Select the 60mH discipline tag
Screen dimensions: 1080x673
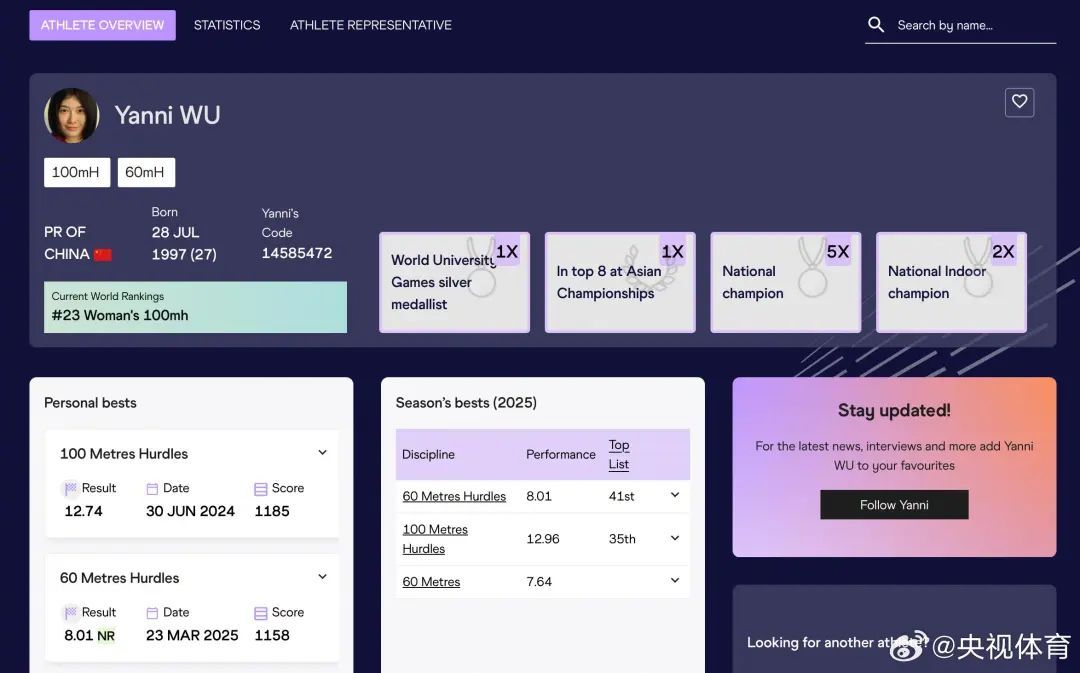coord(145,172)
